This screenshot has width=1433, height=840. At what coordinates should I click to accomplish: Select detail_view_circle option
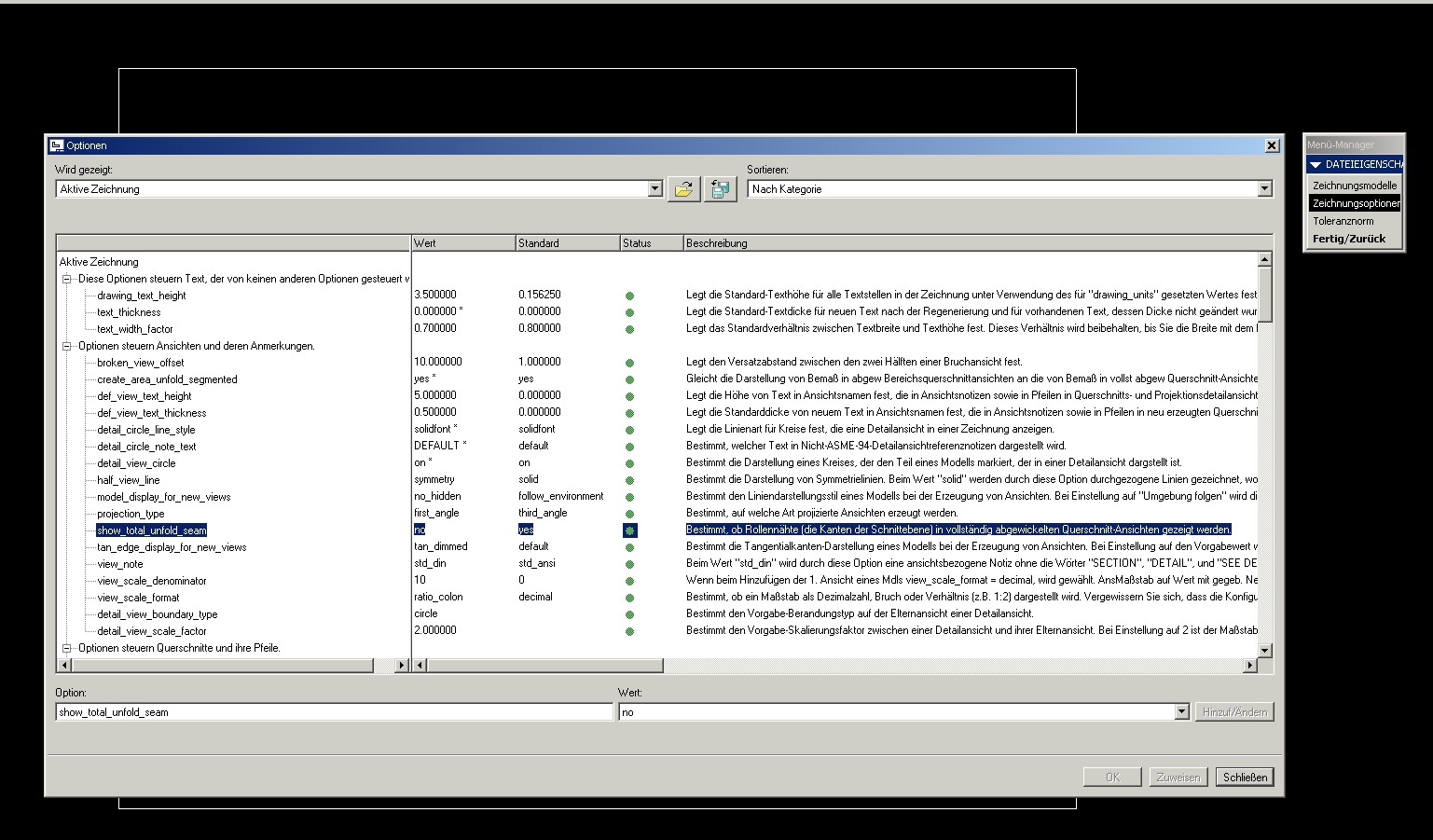[136, 463]
